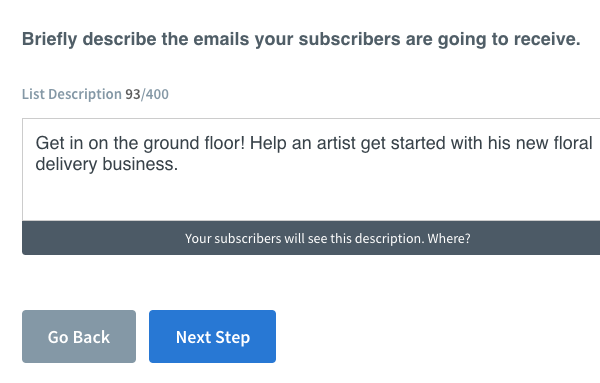Click the word "subscribers" in the heading
The image size is (600, 383).
349,39
